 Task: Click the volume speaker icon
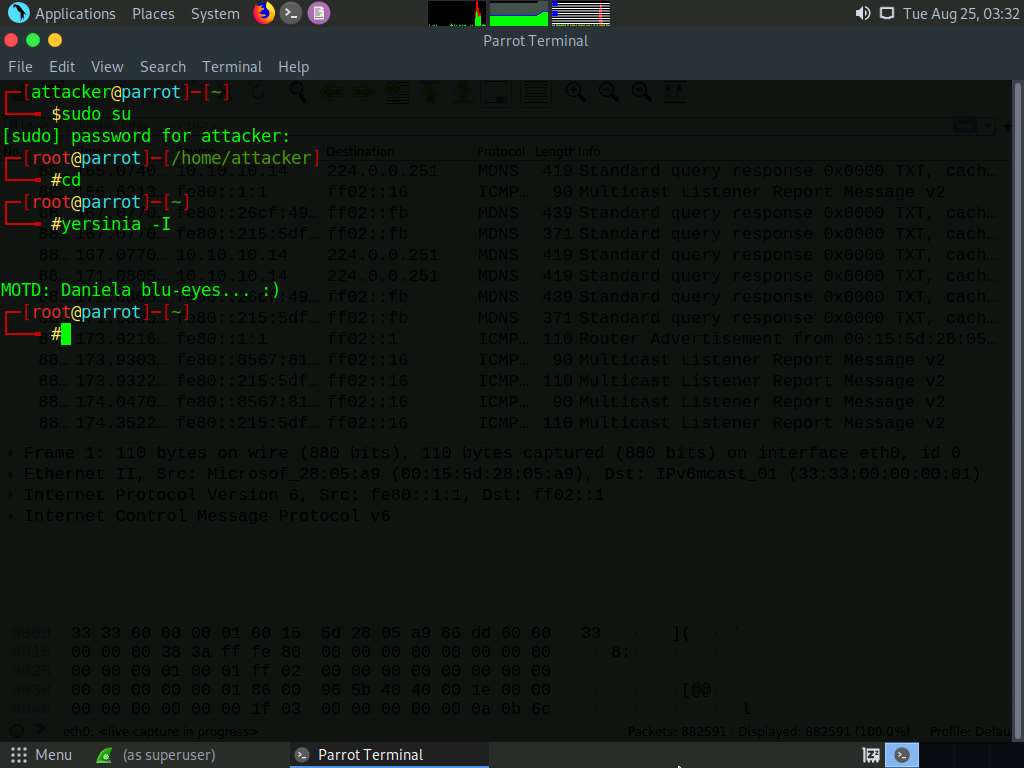pyautogui.click(x=863, y=13)
